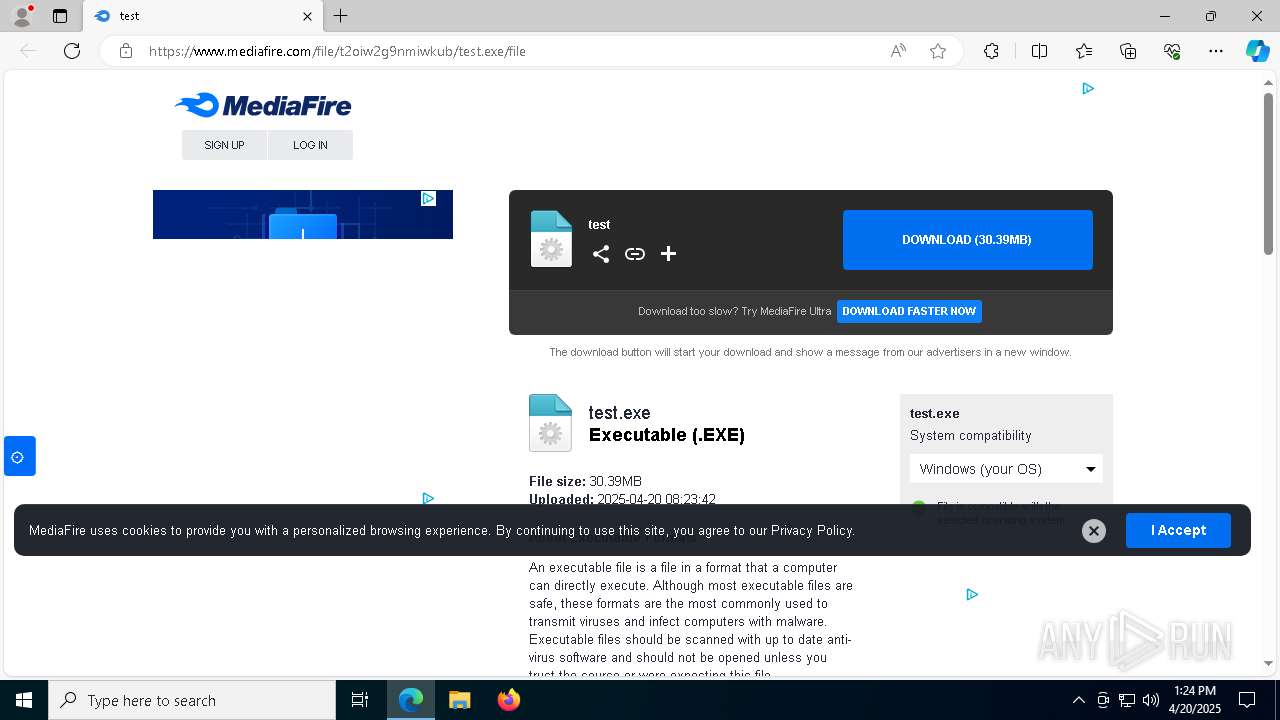Open Settings and more menu
Image resolution: width=1280 pixels, height=720 pixels.
click(x=1216, y=51)
